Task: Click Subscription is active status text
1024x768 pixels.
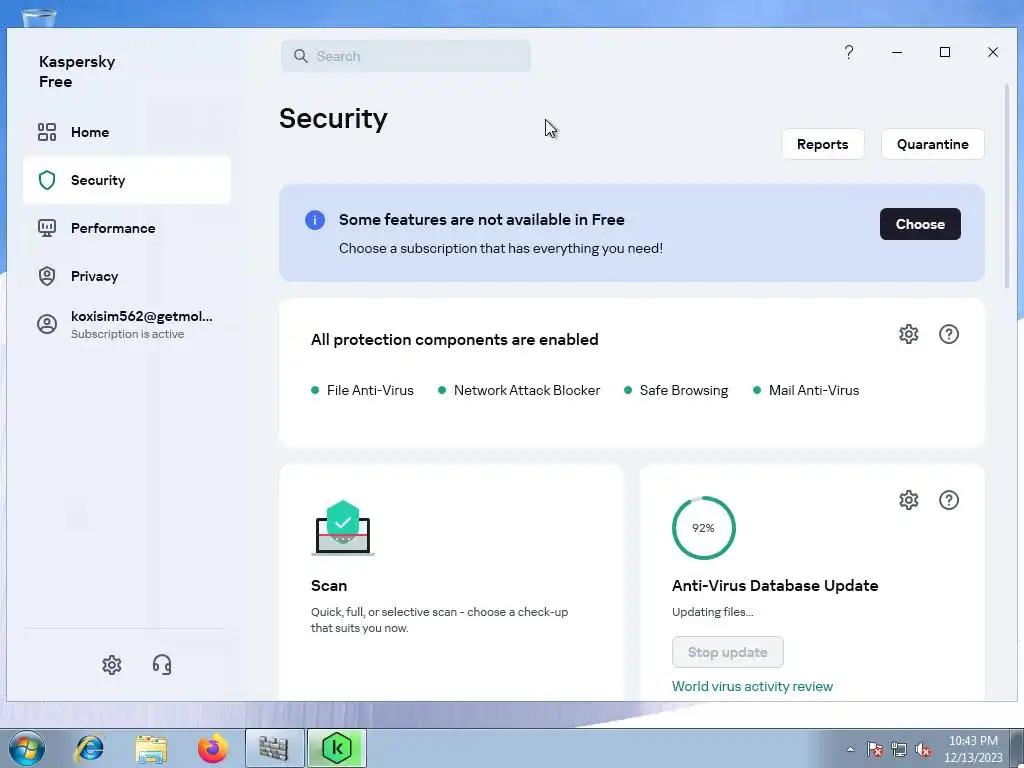Action: 127,334
